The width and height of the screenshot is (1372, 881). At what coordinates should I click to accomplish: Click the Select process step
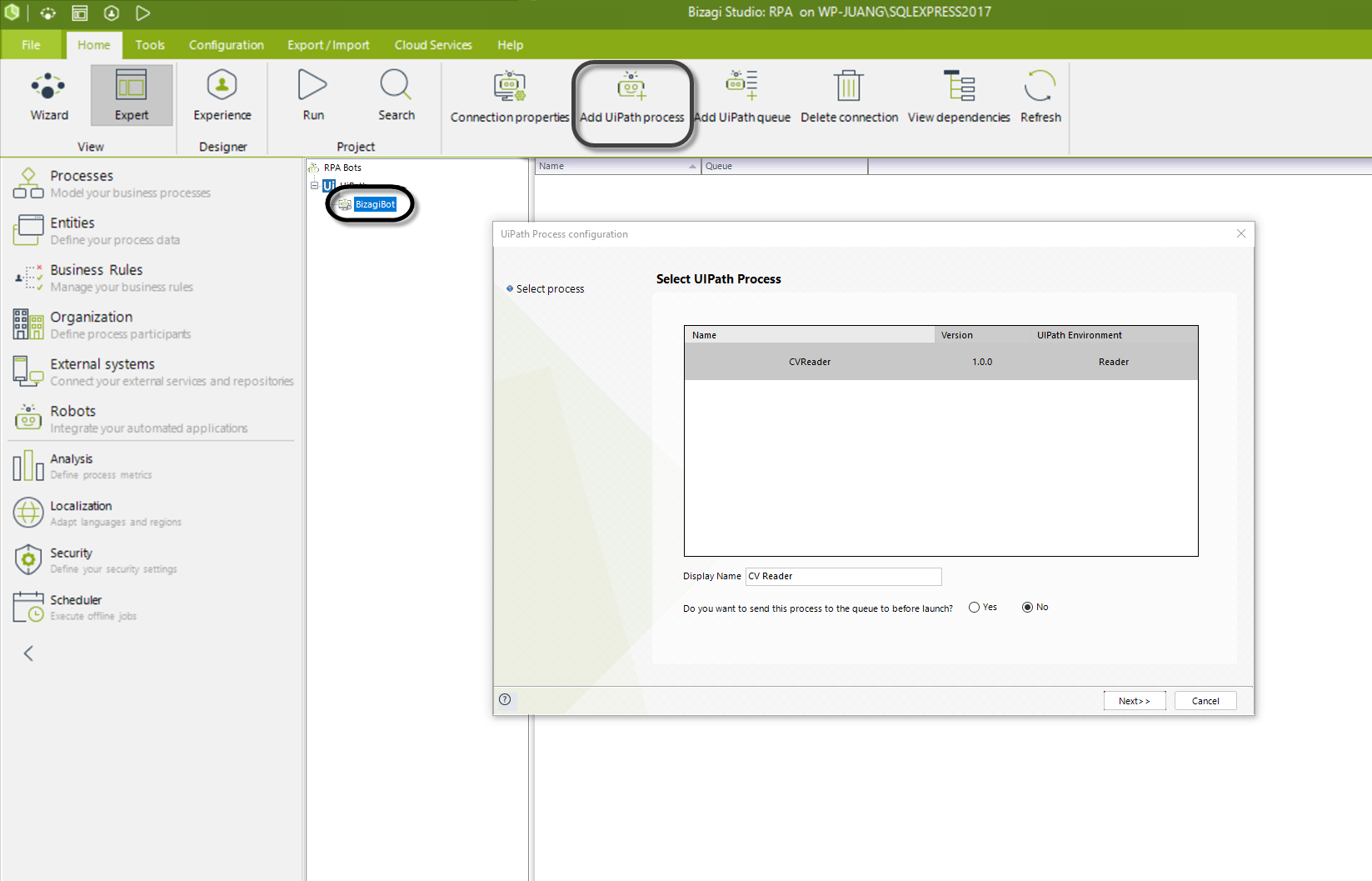550,288
